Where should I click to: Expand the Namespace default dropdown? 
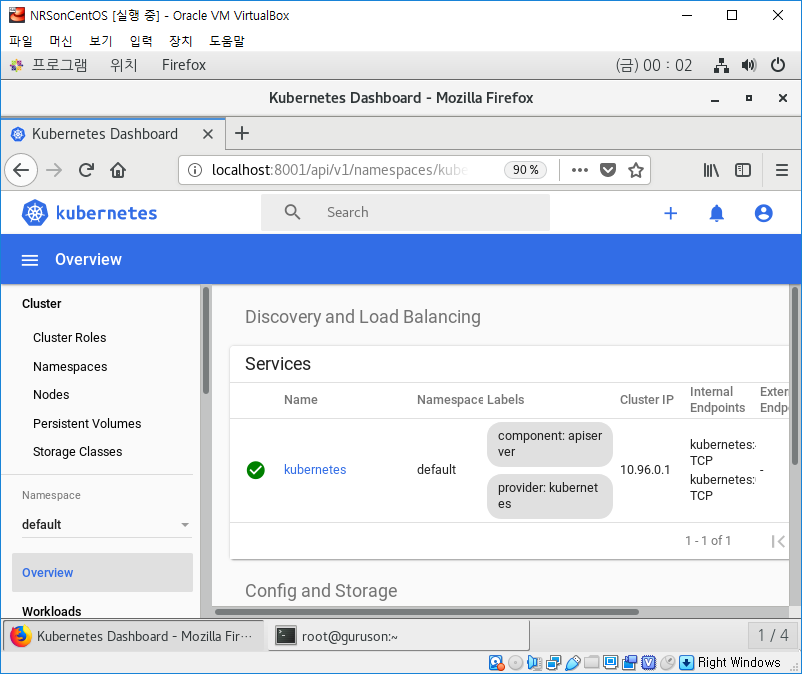coord(105,525)
